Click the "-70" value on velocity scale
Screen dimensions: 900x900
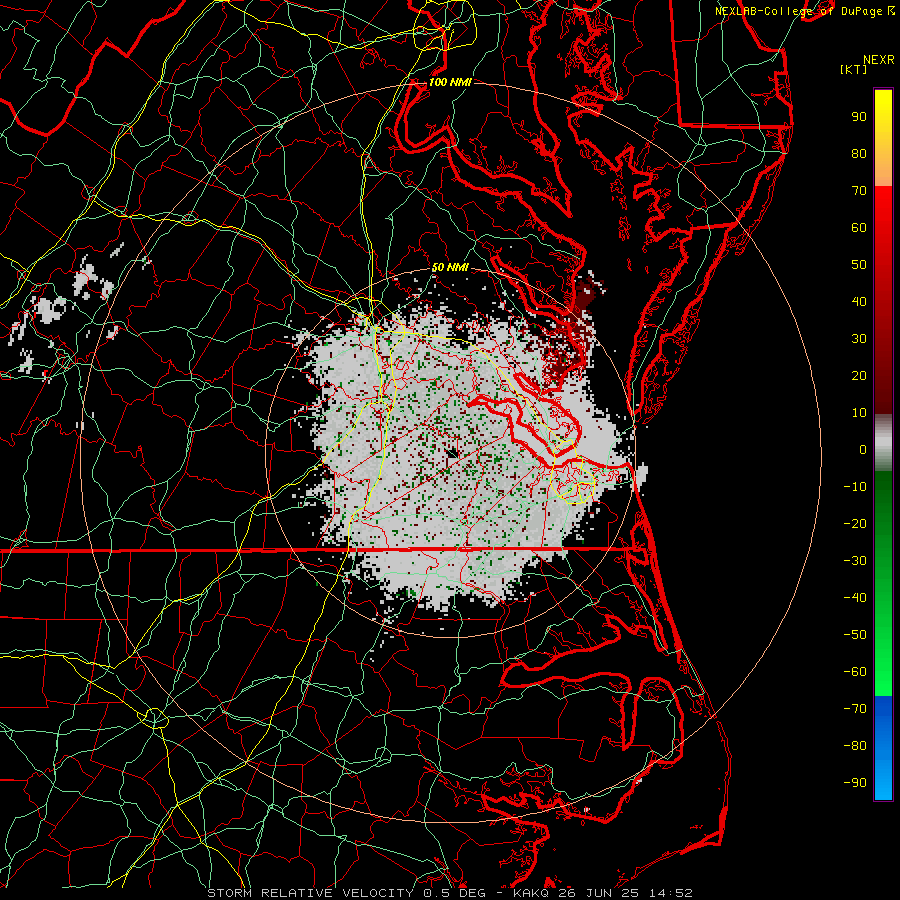click(855, 709)
